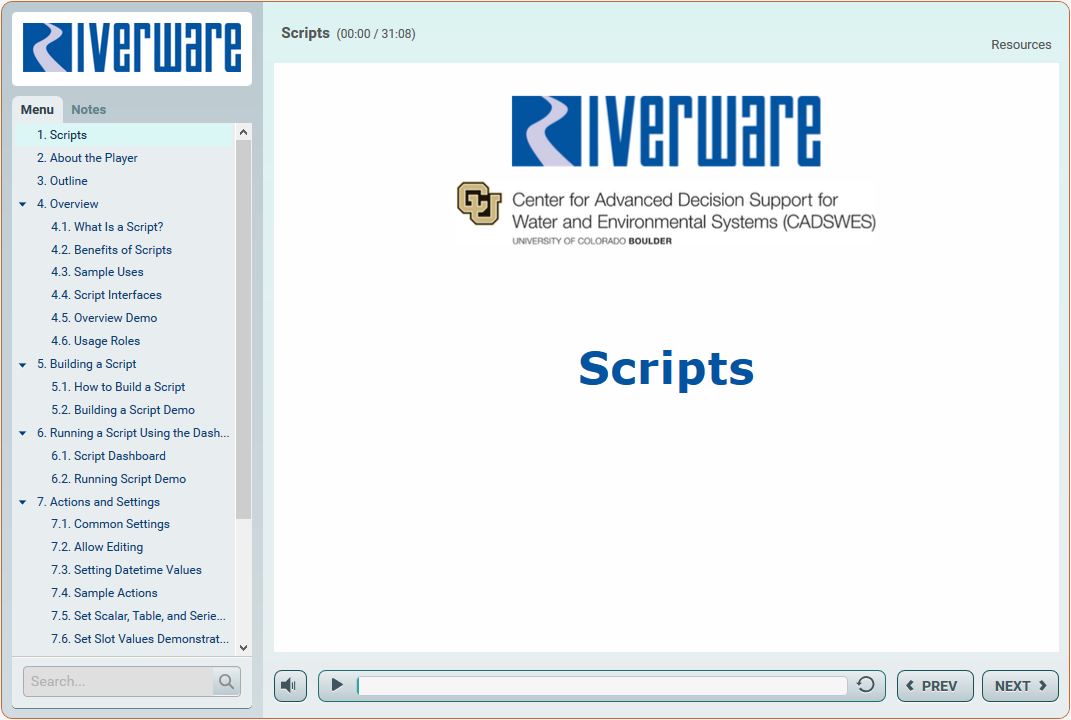Advance to the next slide with NEXT
Viewport: 1071px width, 720px height.
[1020, 686]
